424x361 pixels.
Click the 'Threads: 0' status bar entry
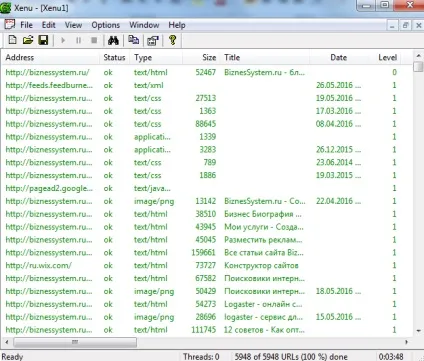click(201, 357)
